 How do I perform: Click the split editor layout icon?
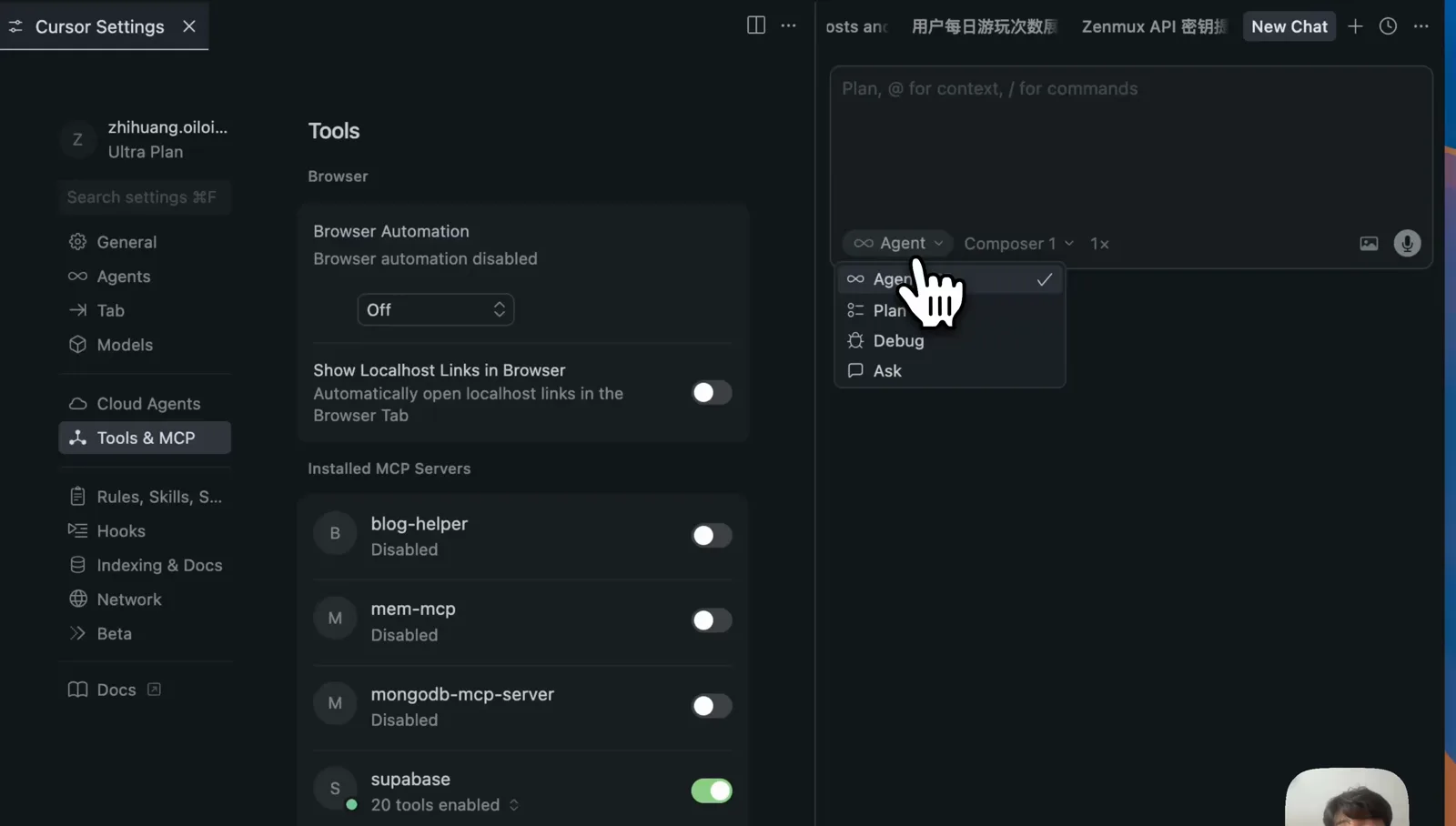(756, 25)
